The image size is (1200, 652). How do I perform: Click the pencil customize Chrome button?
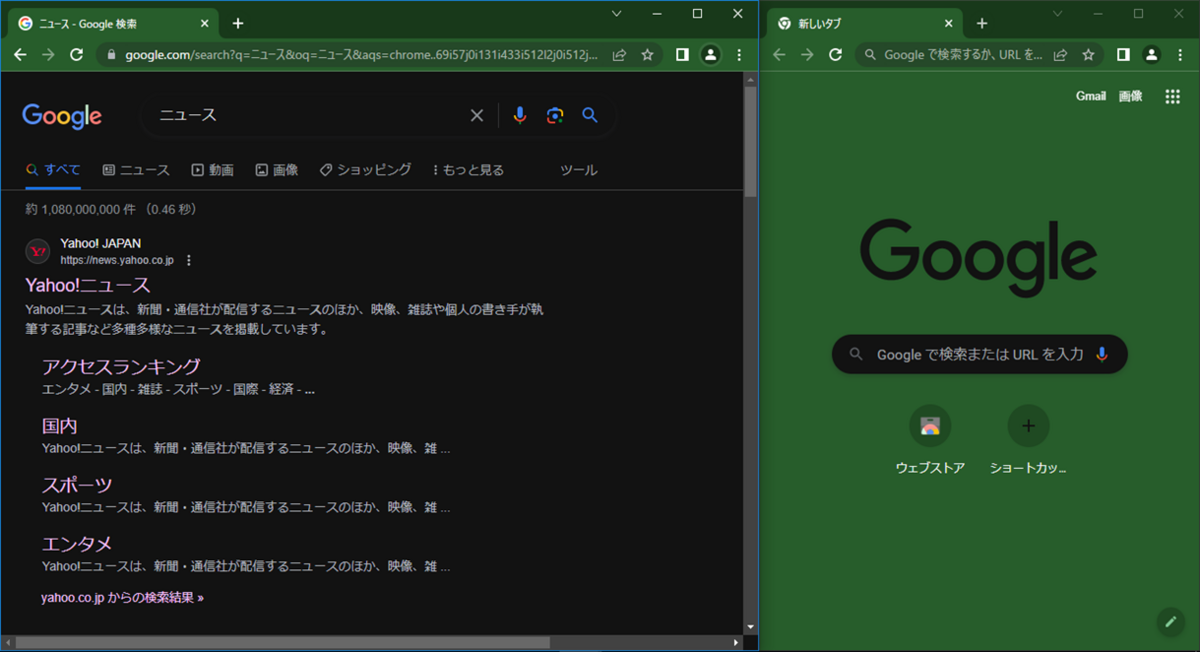click(1170, 622)
